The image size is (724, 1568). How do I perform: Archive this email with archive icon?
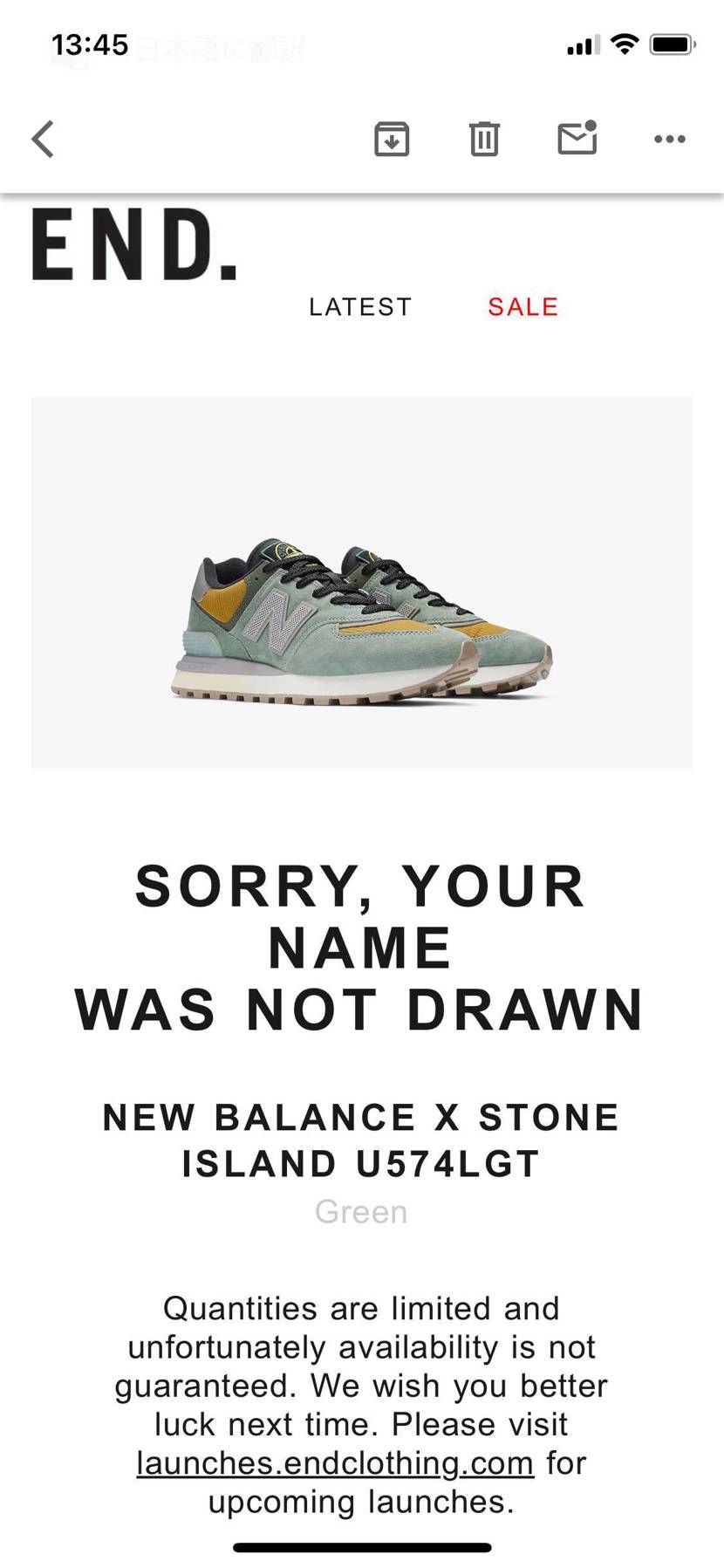pyautogui.click(x=392, y=139)
